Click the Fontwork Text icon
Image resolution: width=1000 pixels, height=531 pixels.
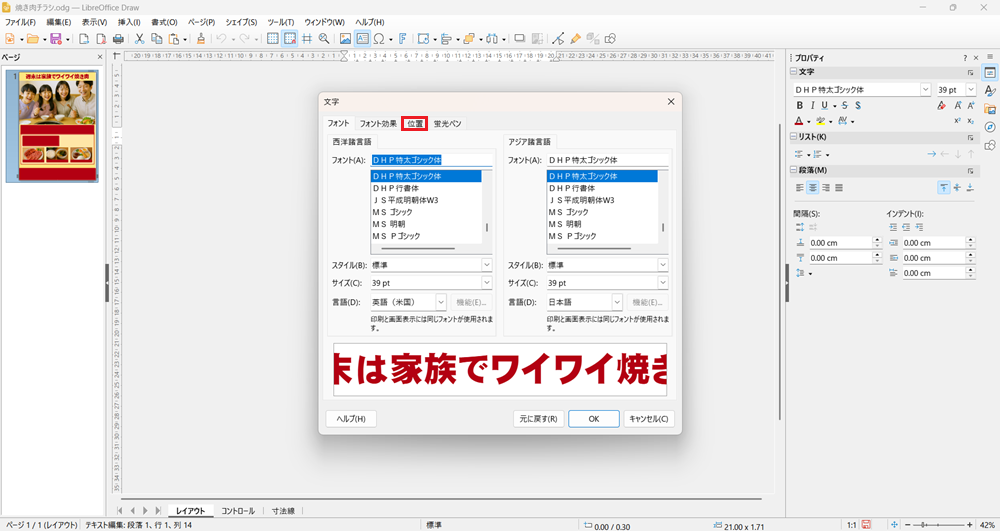402,39
